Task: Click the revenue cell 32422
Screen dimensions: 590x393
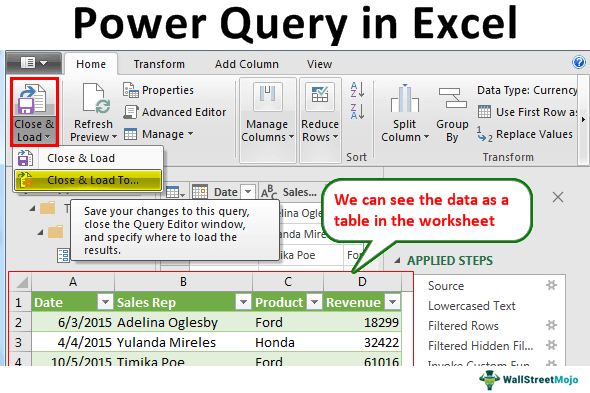Action: point(362,343)
